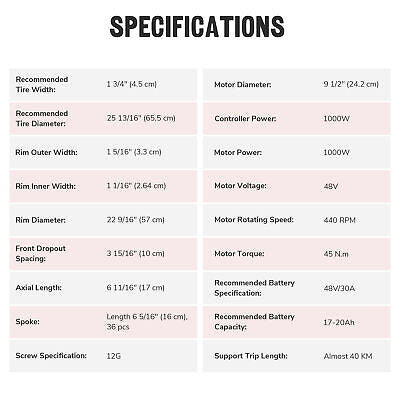Click the Motor Voltage 48V value
The image size is (400, 400).
pyautogui.click(x=331, y=186)
